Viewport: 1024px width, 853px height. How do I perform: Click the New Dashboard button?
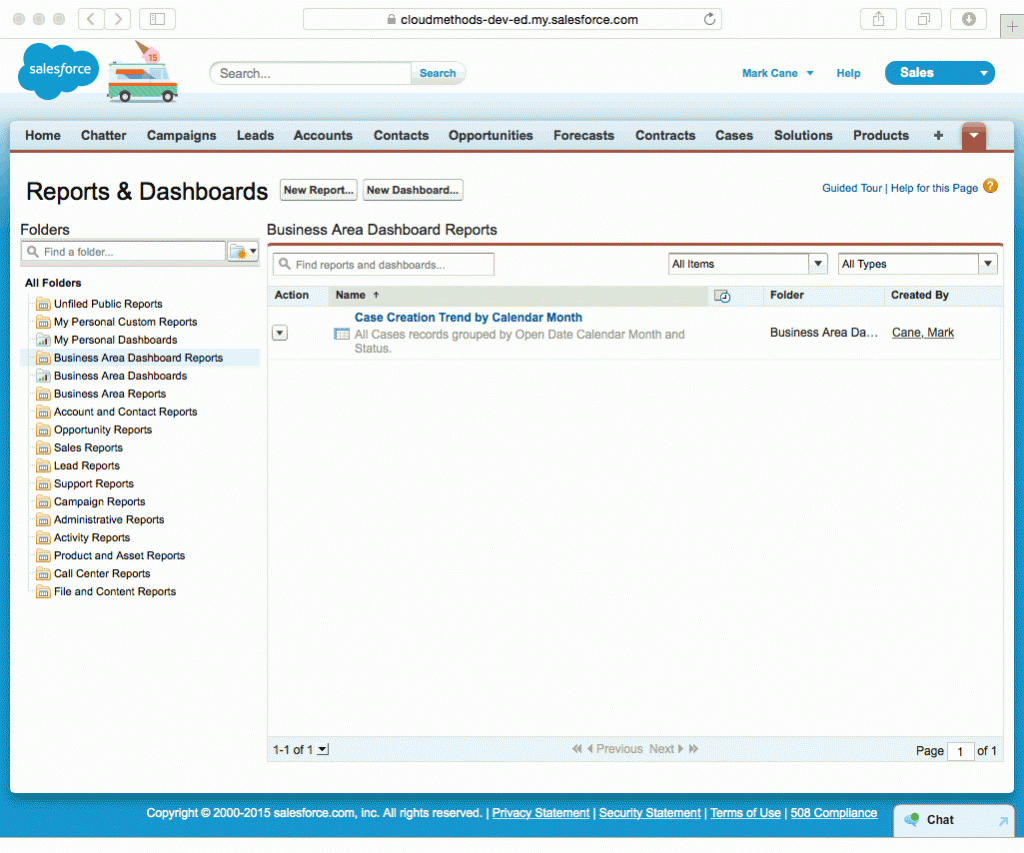click(x=413, y=190)
